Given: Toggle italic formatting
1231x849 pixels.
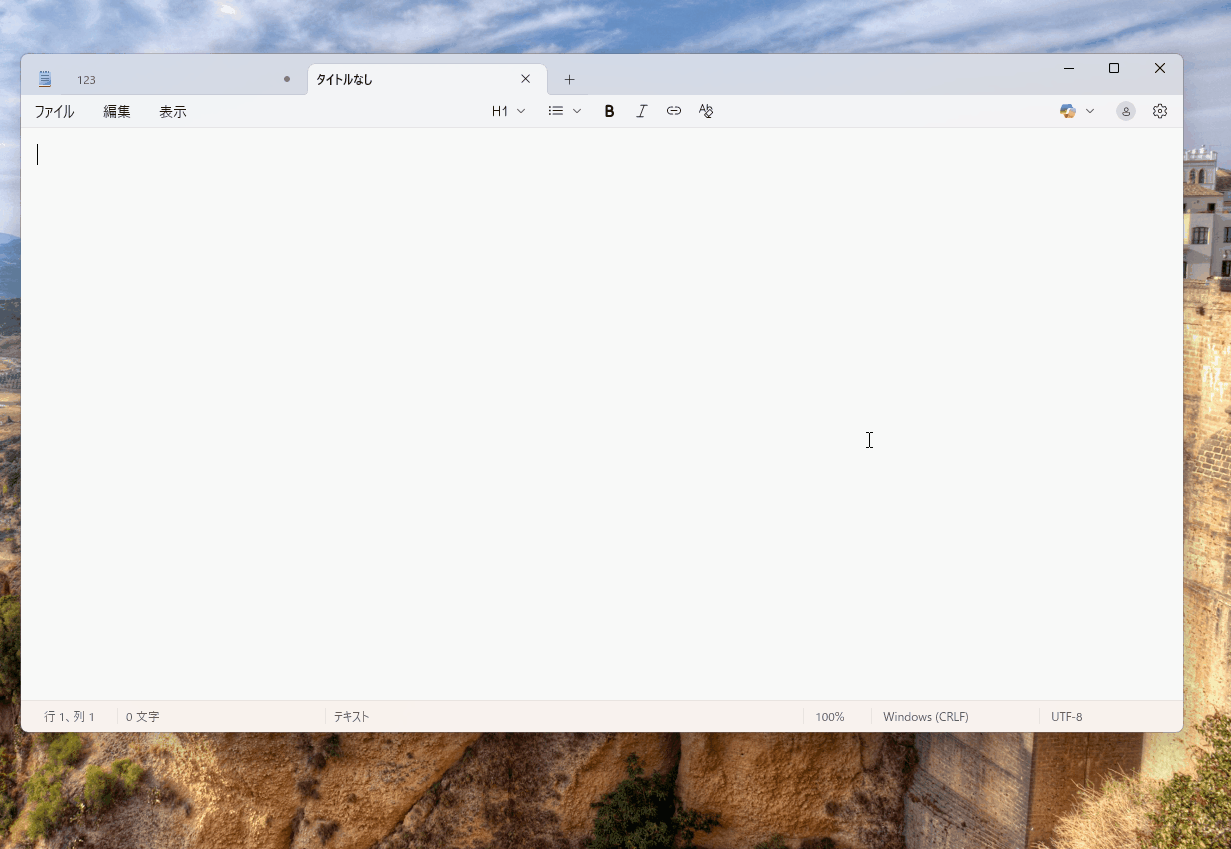Looking at the screenshot, I should [x=642, y=111].
